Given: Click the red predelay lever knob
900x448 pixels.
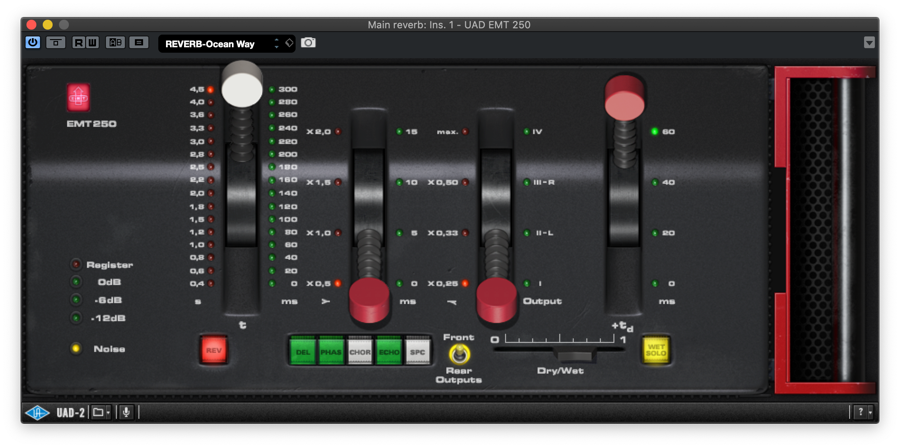Looking at the screenshot, I should (624, 98).
